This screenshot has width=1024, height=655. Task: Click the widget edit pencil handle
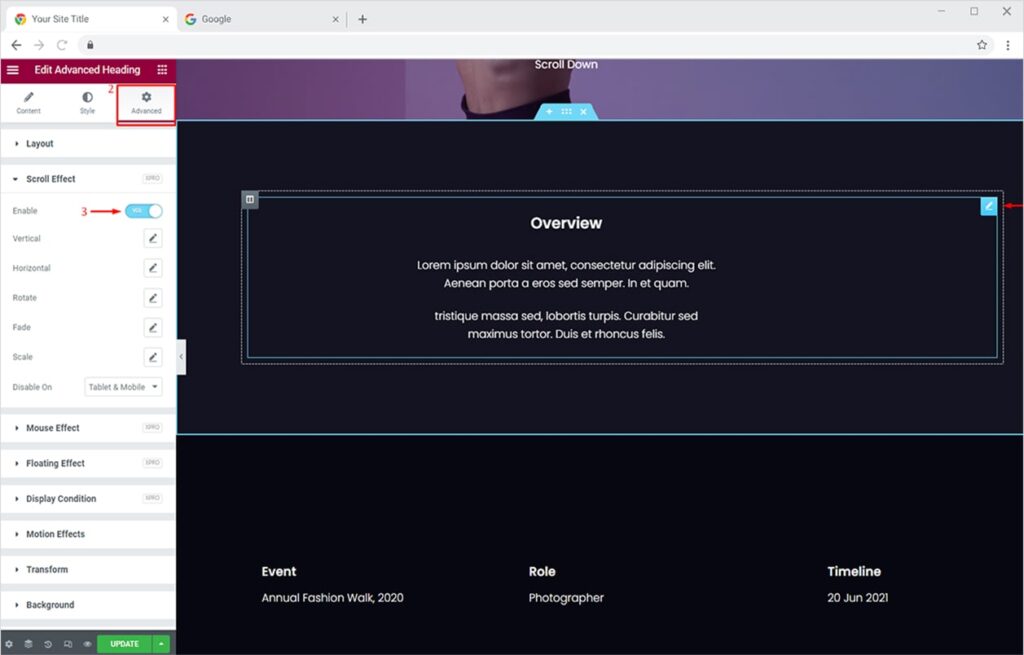point(988,206)
